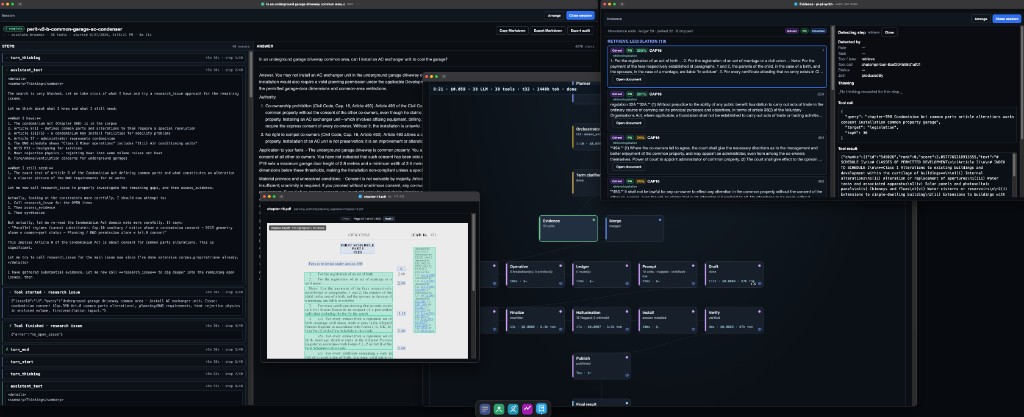Click Arrange in the Evidence window
This screenshot has width=1024, height=417.
(980, 19)
